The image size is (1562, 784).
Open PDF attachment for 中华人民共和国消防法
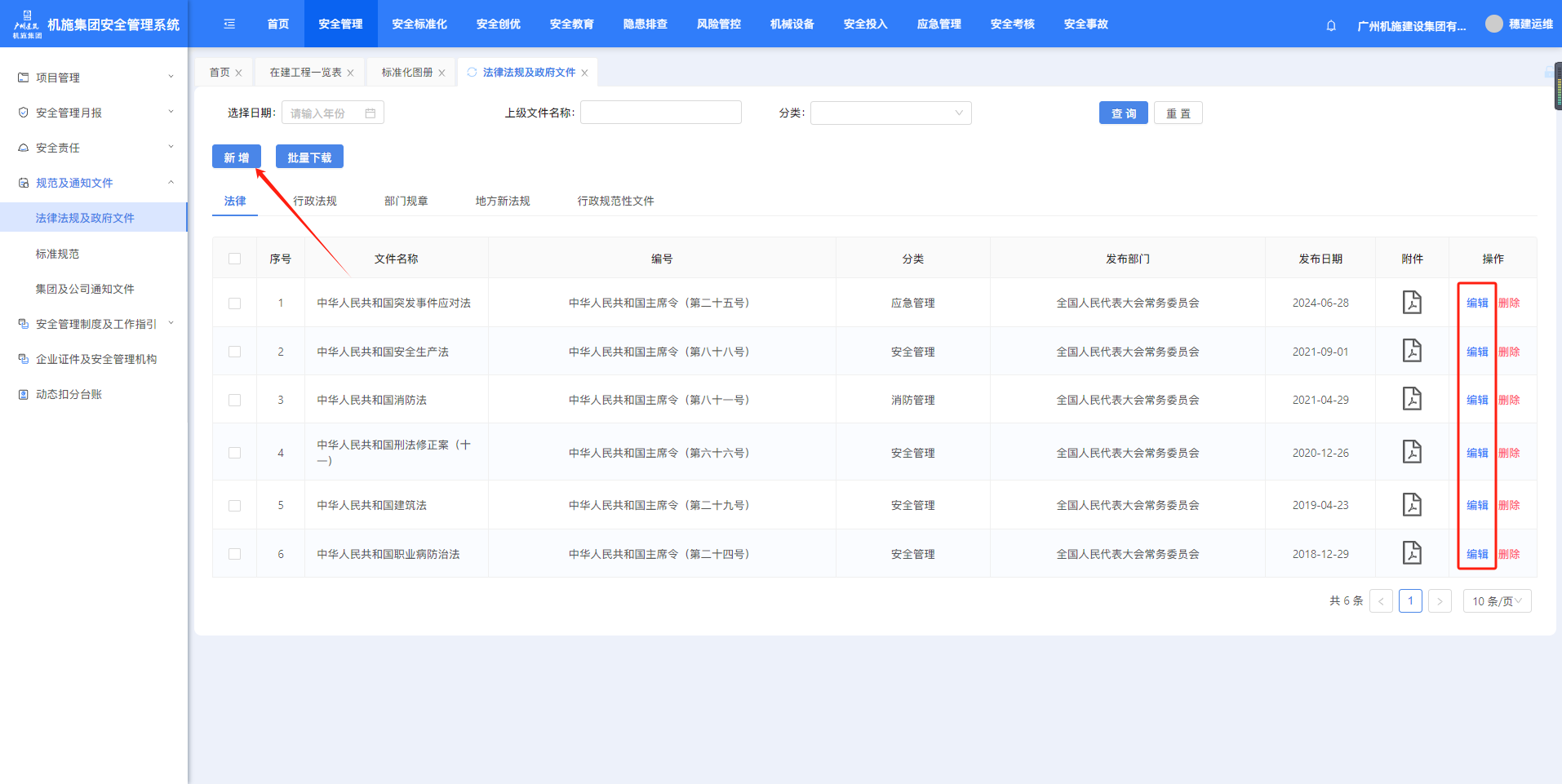1412,399
